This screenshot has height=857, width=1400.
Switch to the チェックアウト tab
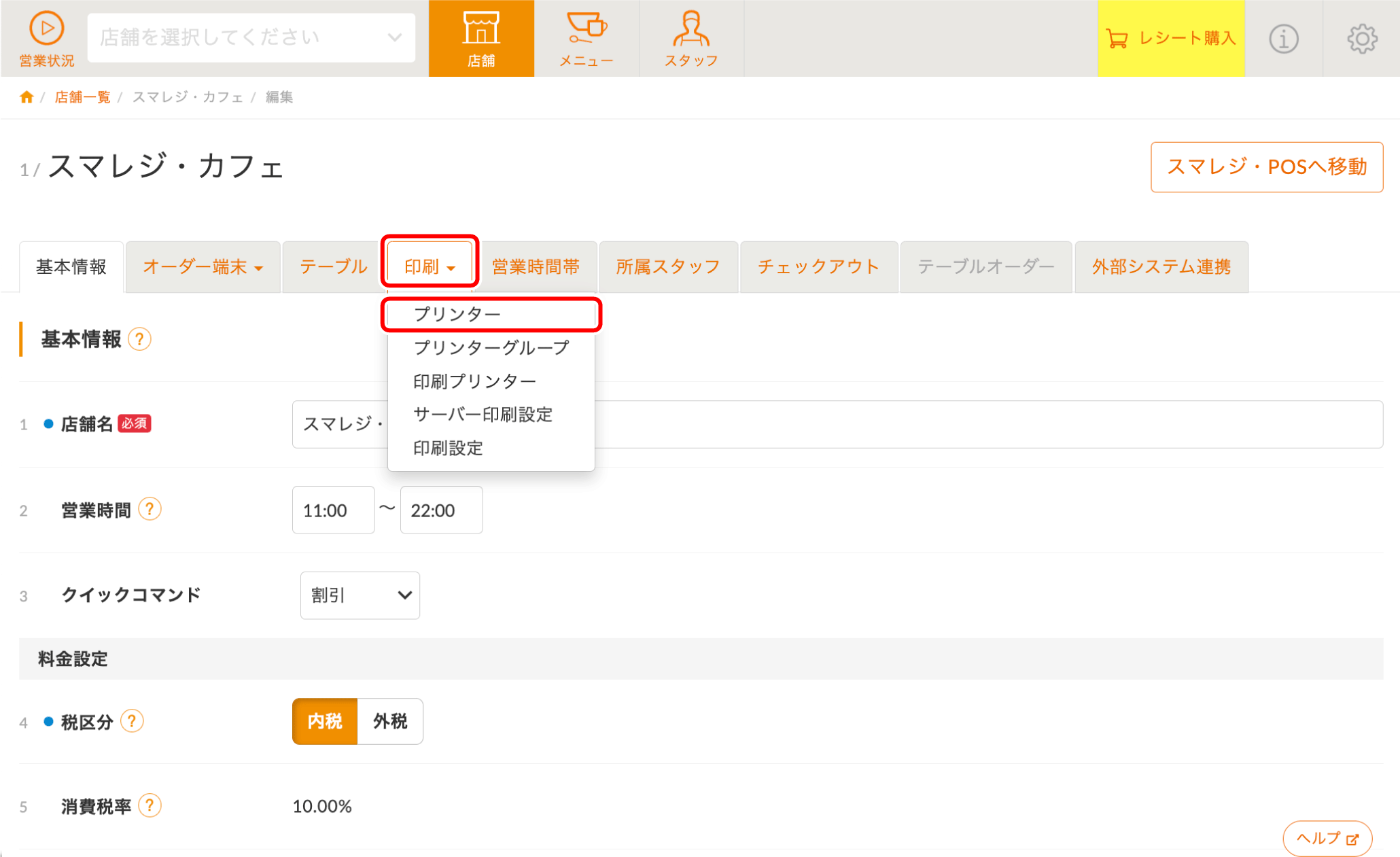[x=818, y=267]
